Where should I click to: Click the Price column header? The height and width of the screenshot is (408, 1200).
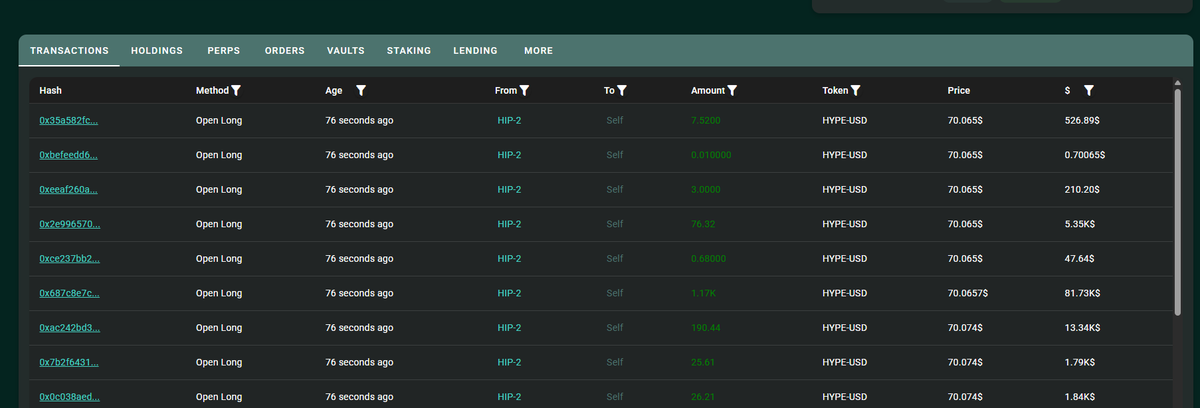pyautogui.click(x=959, y=90)
